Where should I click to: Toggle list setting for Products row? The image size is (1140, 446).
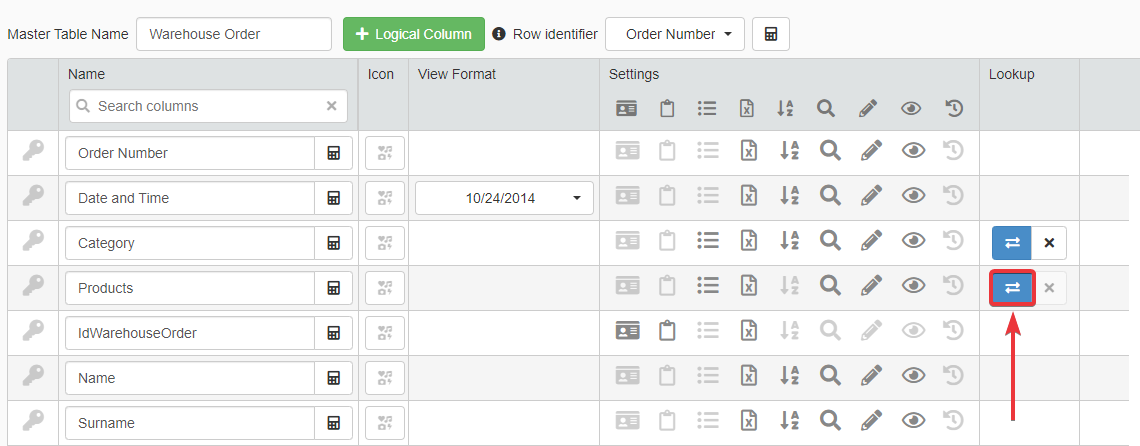(708, 287)
